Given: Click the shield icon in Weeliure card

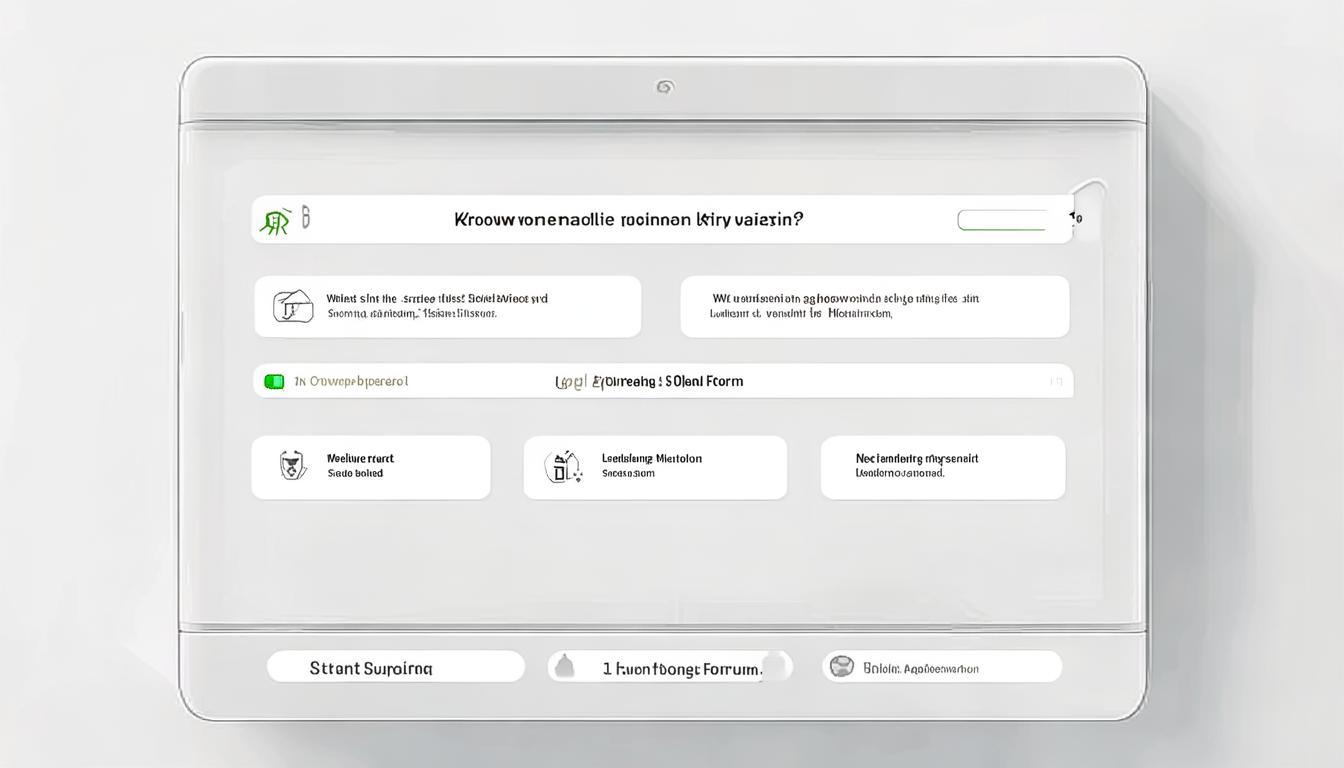Looking at the screenshot, I should [291, 465].
